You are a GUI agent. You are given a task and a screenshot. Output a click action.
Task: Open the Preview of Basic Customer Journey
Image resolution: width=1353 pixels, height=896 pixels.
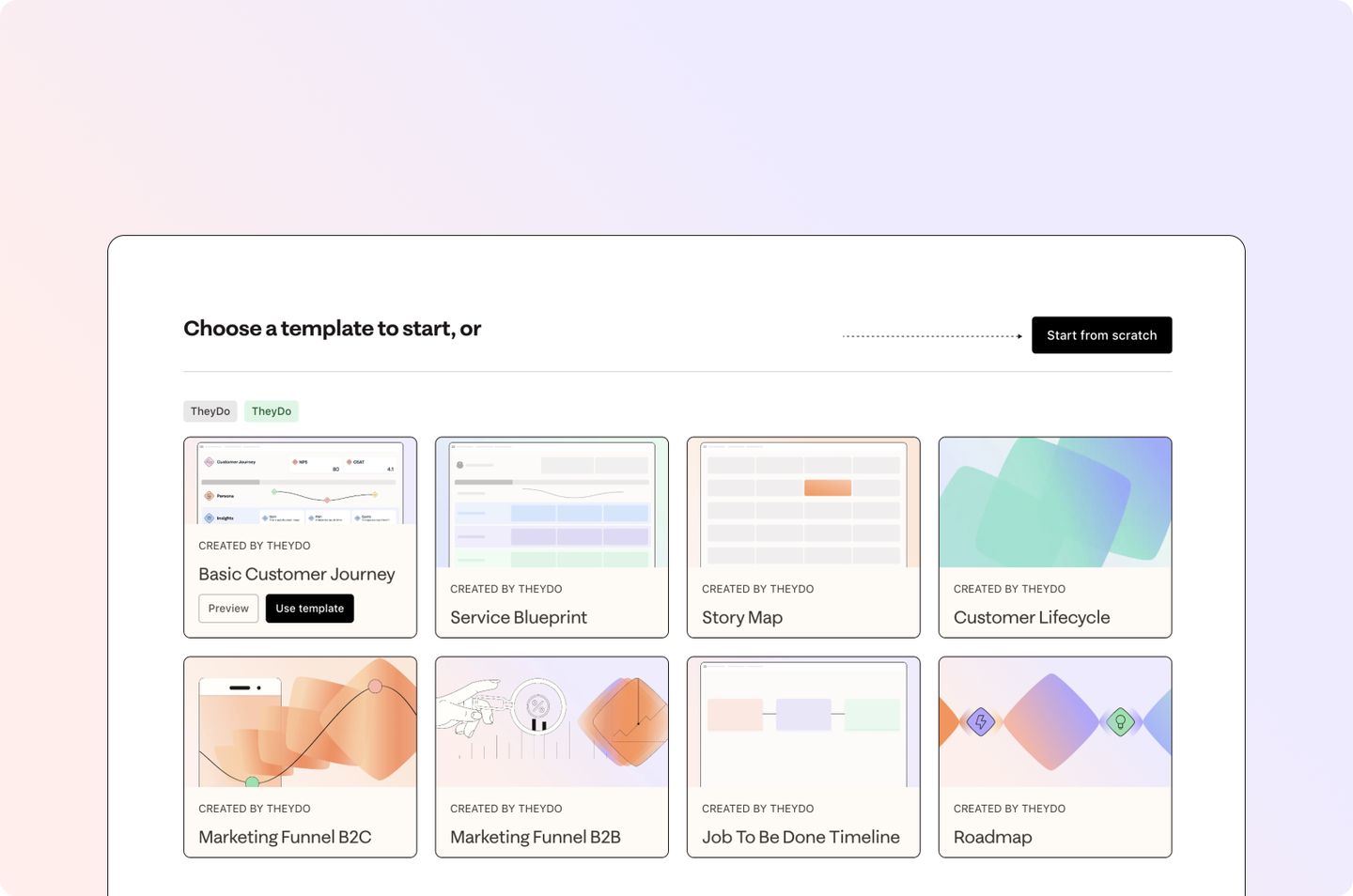tap(228, 609)
